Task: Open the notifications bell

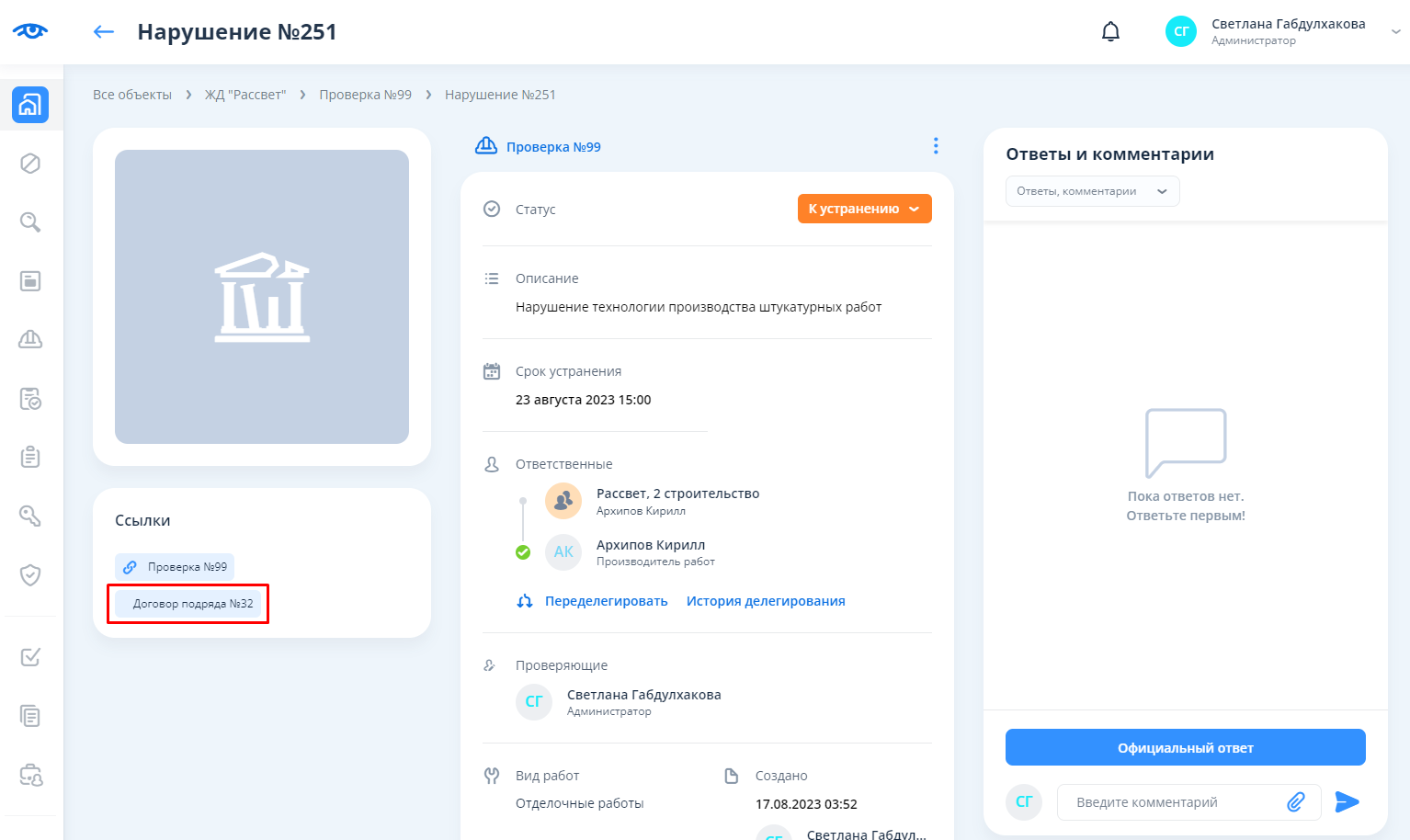Action: (1110, 32)
